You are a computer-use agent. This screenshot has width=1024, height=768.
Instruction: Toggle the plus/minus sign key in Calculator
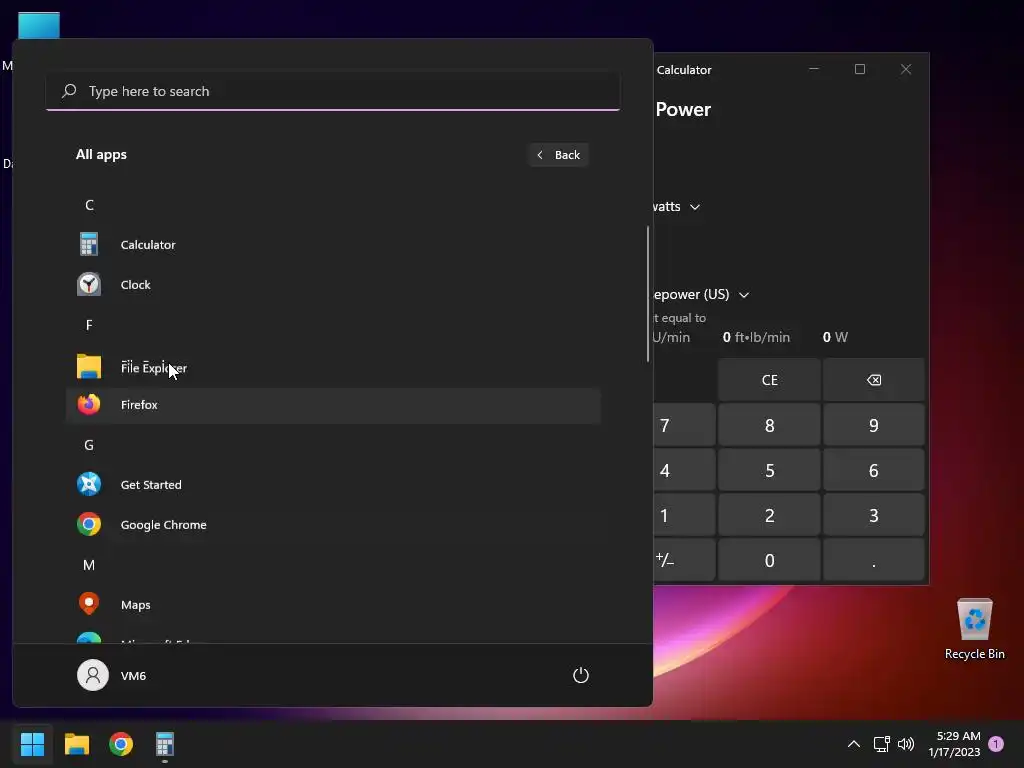(x=684, y=560)
